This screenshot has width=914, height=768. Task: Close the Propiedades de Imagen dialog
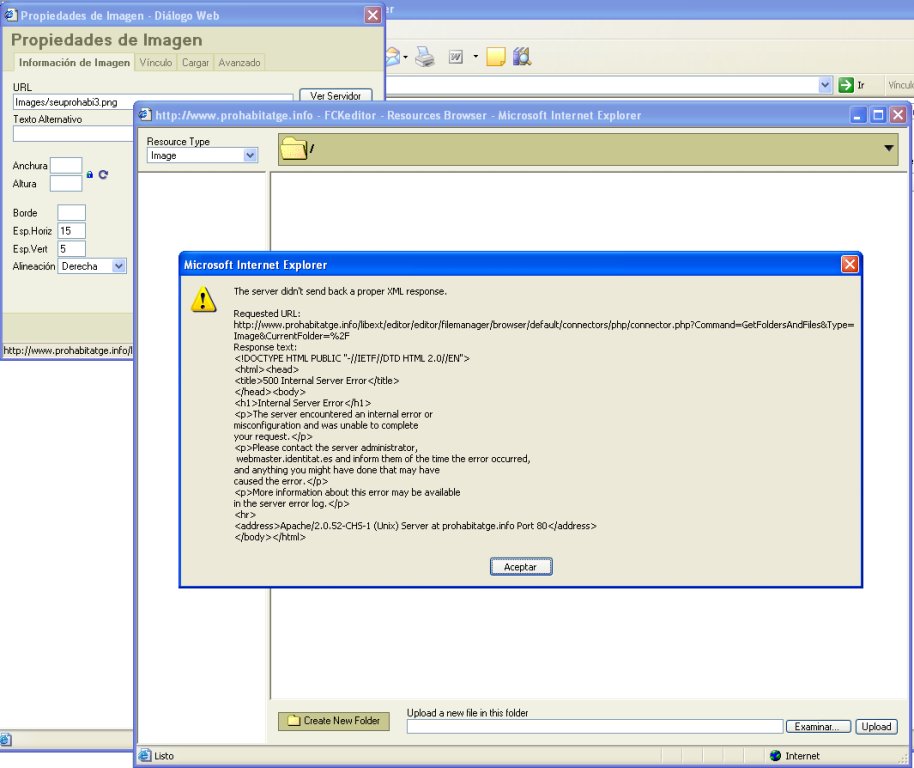372,15
